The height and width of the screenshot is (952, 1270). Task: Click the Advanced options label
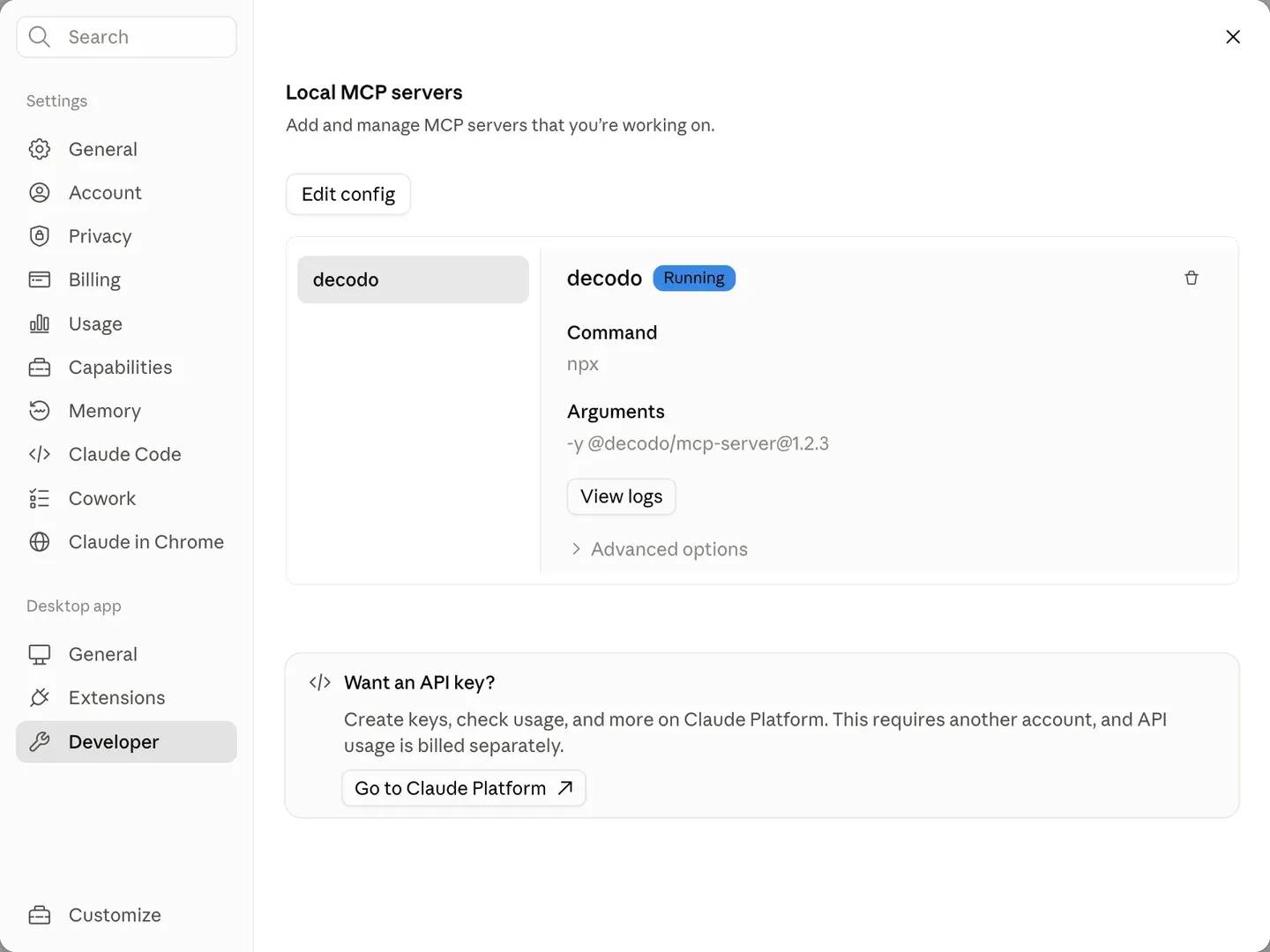click(x=669, y=549)
